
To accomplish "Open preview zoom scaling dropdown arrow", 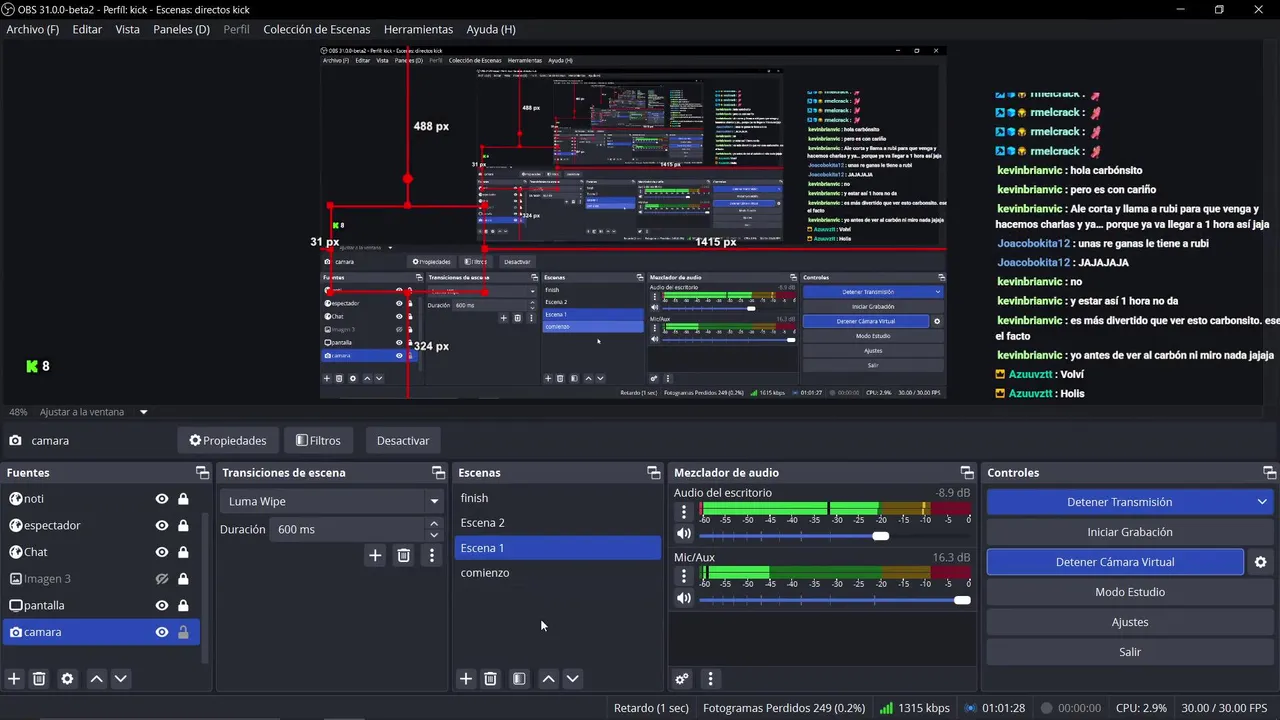I will (143, 412).
